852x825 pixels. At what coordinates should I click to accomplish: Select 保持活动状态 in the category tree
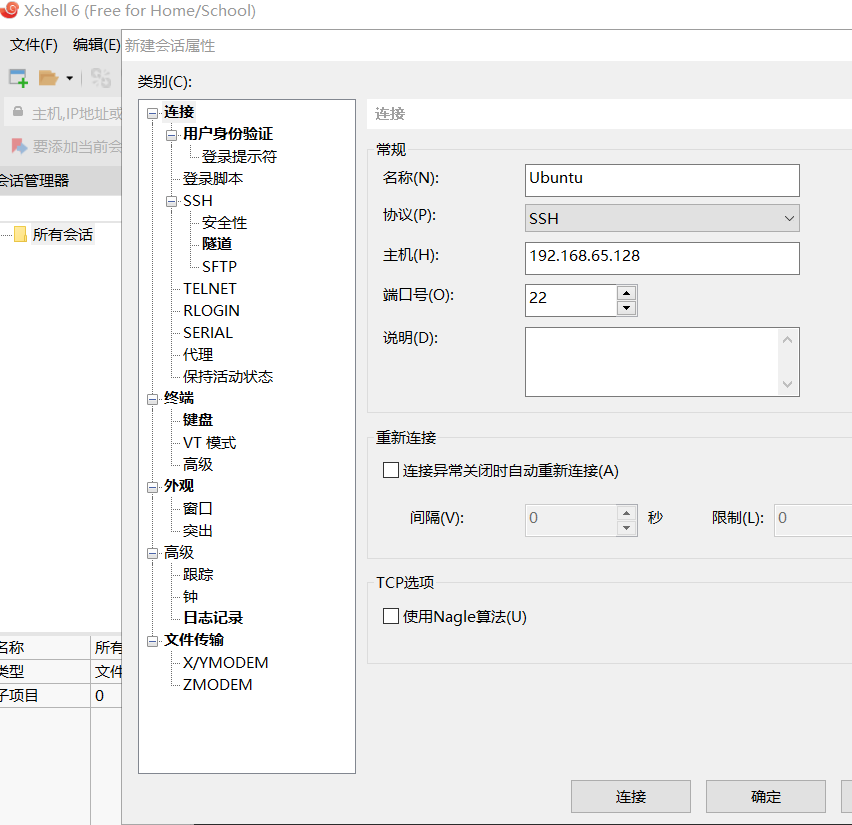(x=228, y=376)
